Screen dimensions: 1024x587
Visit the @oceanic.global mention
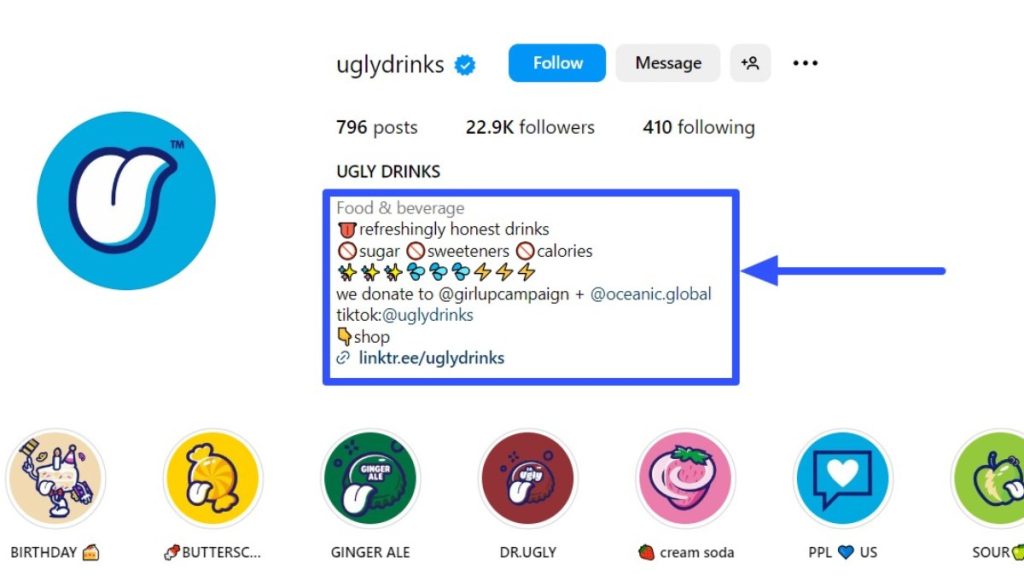pos(650,294)
